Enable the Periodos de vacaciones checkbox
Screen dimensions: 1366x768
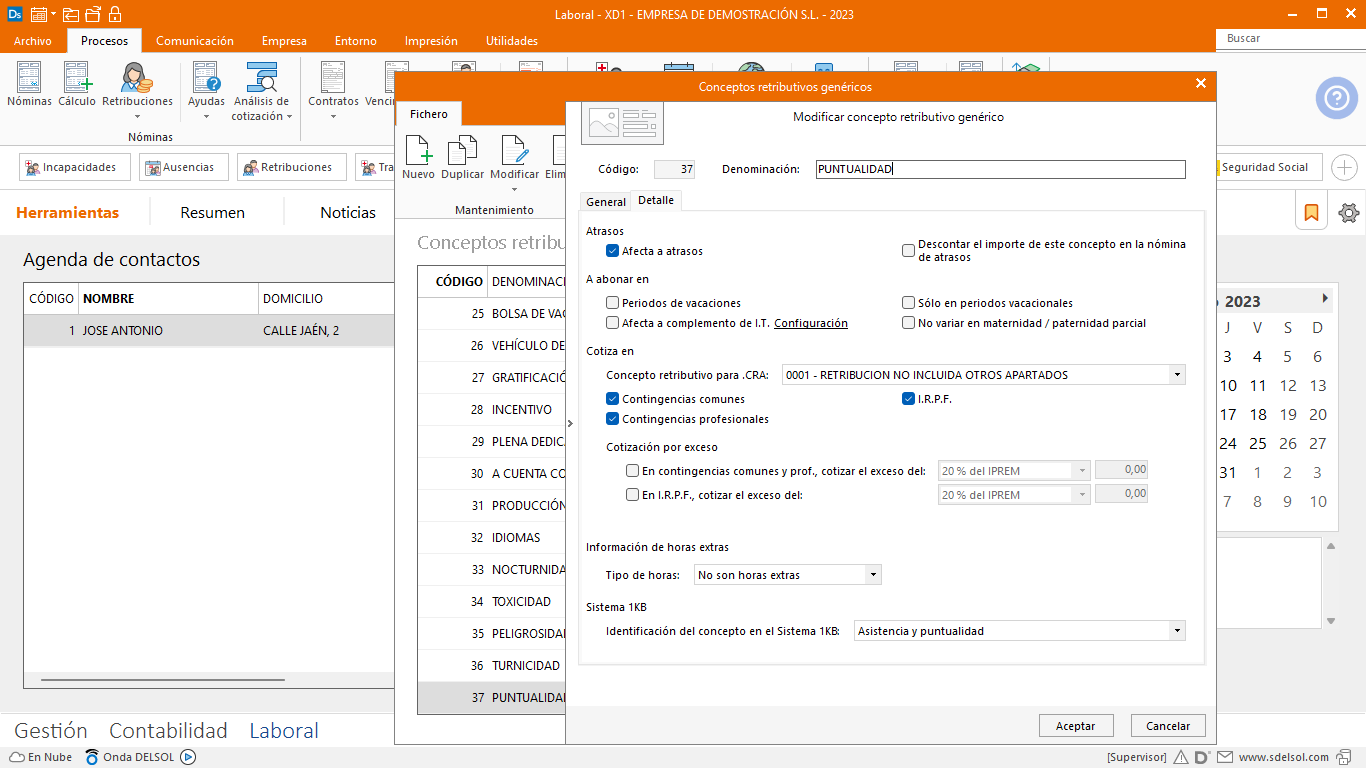(x=613, y=303)
